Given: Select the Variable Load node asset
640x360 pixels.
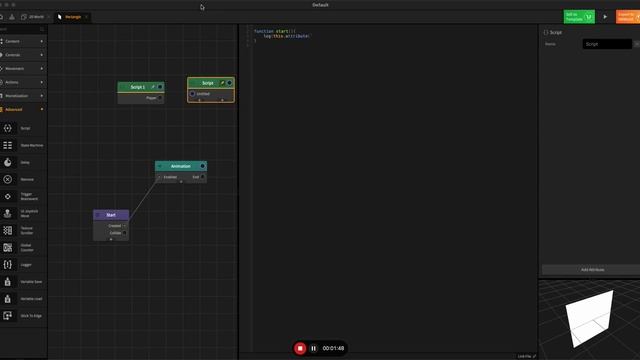Looking at the screenshot, I should [23, 299].
